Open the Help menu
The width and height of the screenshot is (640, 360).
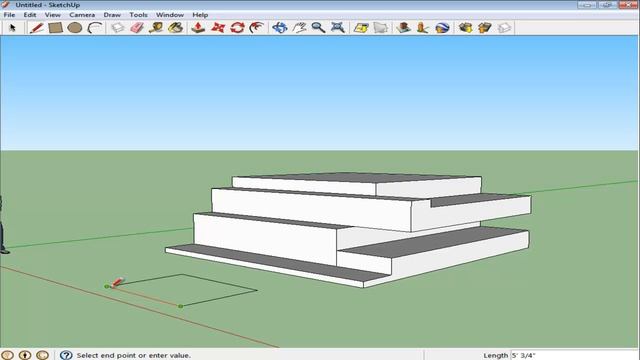pos(200,15)
